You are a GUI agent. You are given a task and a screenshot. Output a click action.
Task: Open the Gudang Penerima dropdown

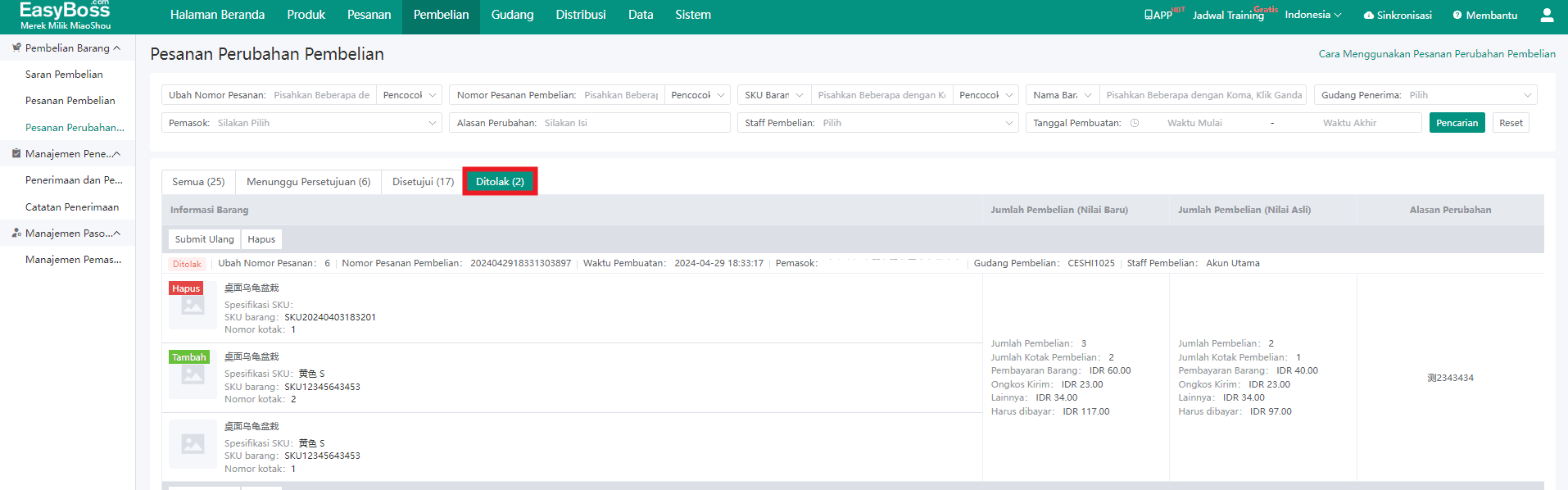1425,95
